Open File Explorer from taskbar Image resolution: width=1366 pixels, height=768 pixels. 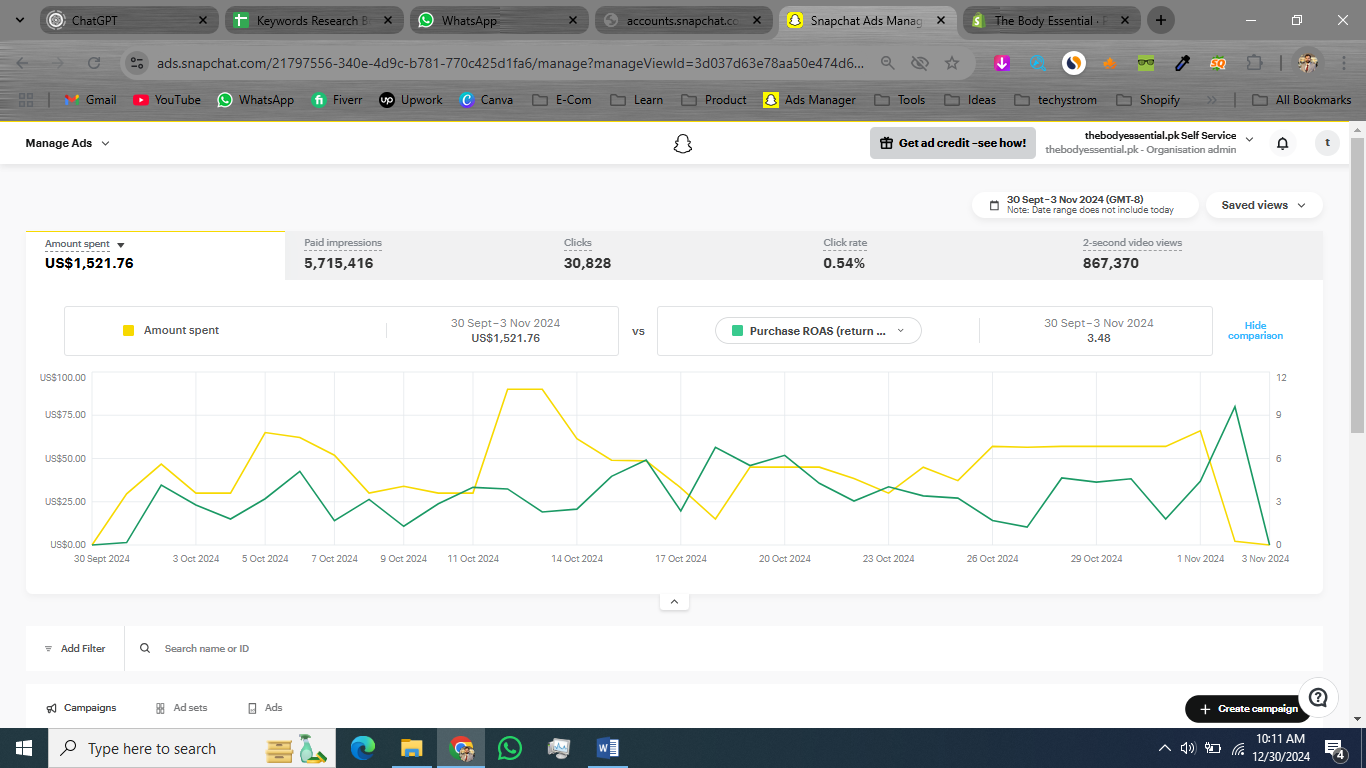412,748
